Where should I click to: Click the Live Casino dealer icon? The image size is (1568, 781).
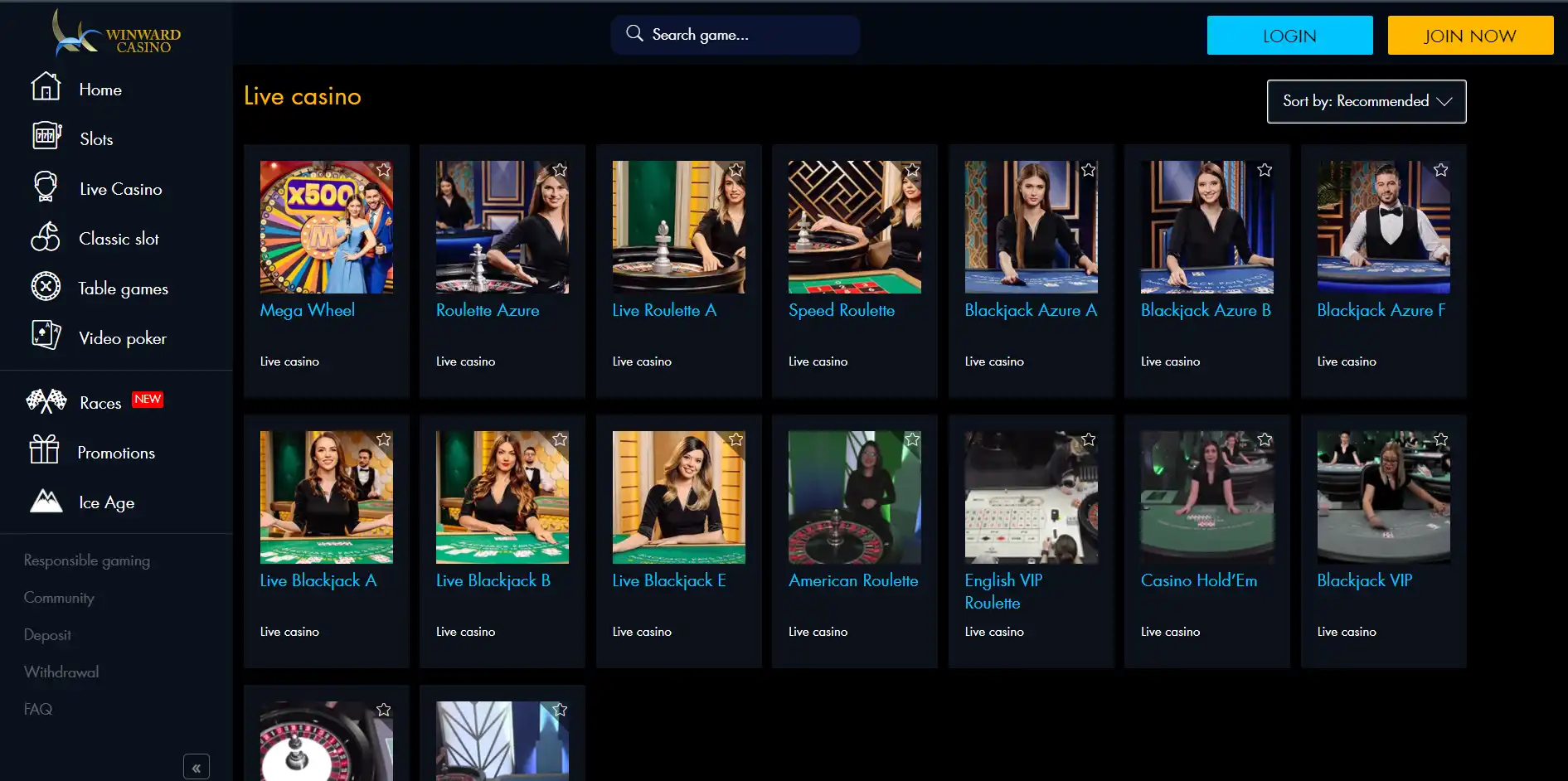(x=46, y=186)
